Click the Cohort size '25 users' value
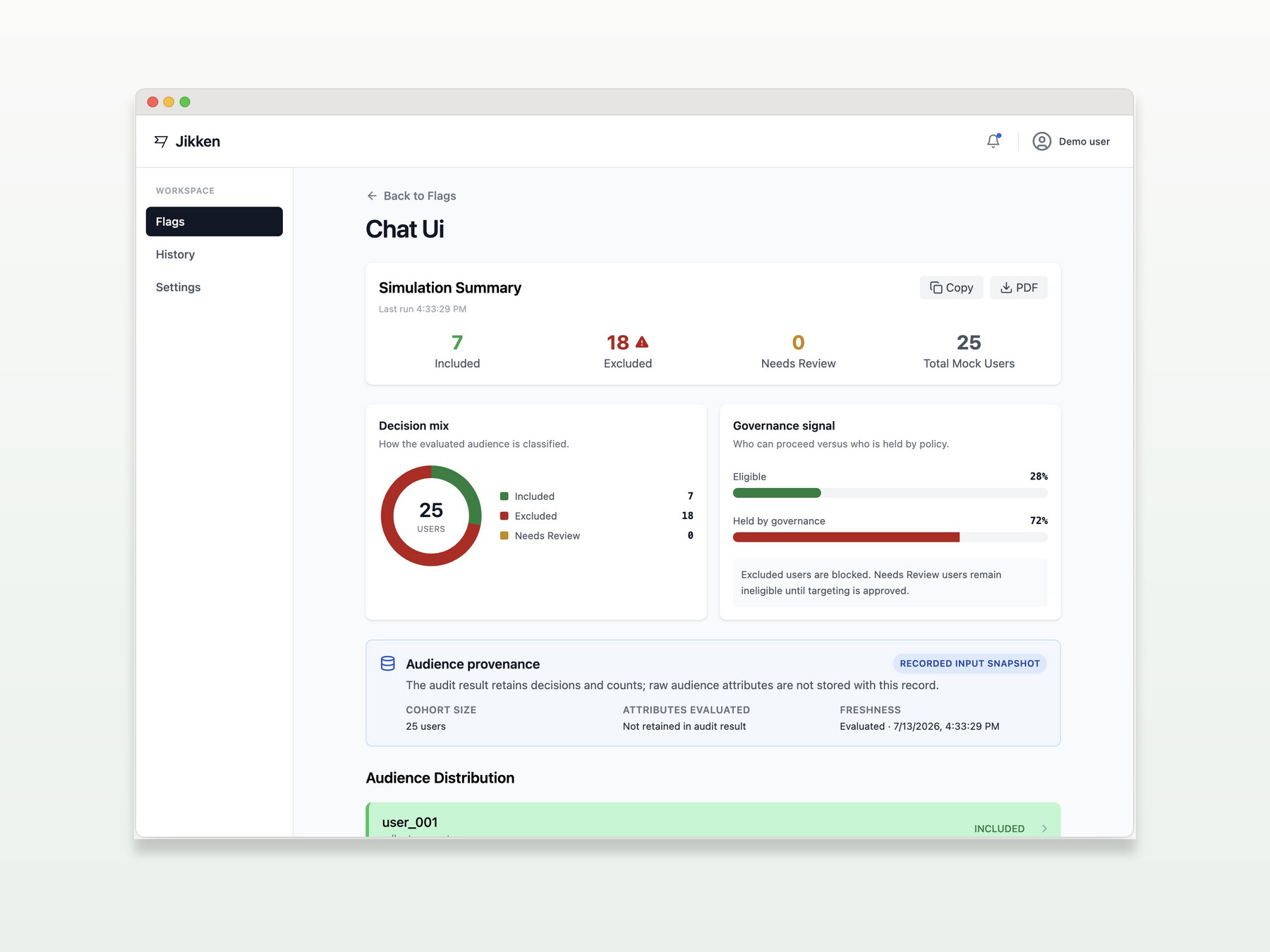1270x952 pixels. [x=425, y=726]
